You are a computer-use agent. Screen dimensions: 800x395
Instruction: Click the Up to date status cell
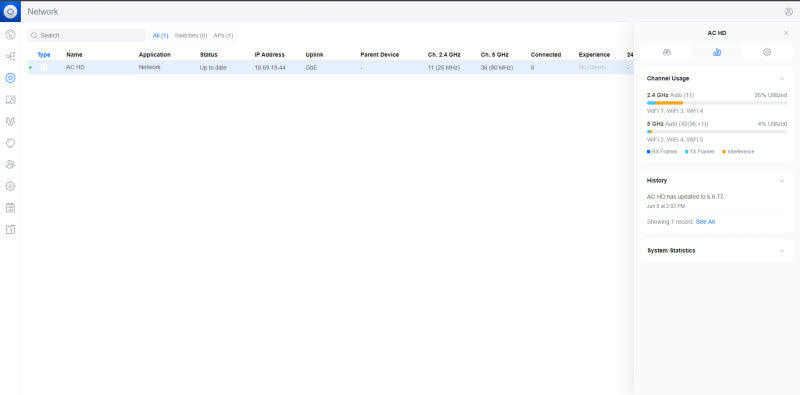[213, 67]
